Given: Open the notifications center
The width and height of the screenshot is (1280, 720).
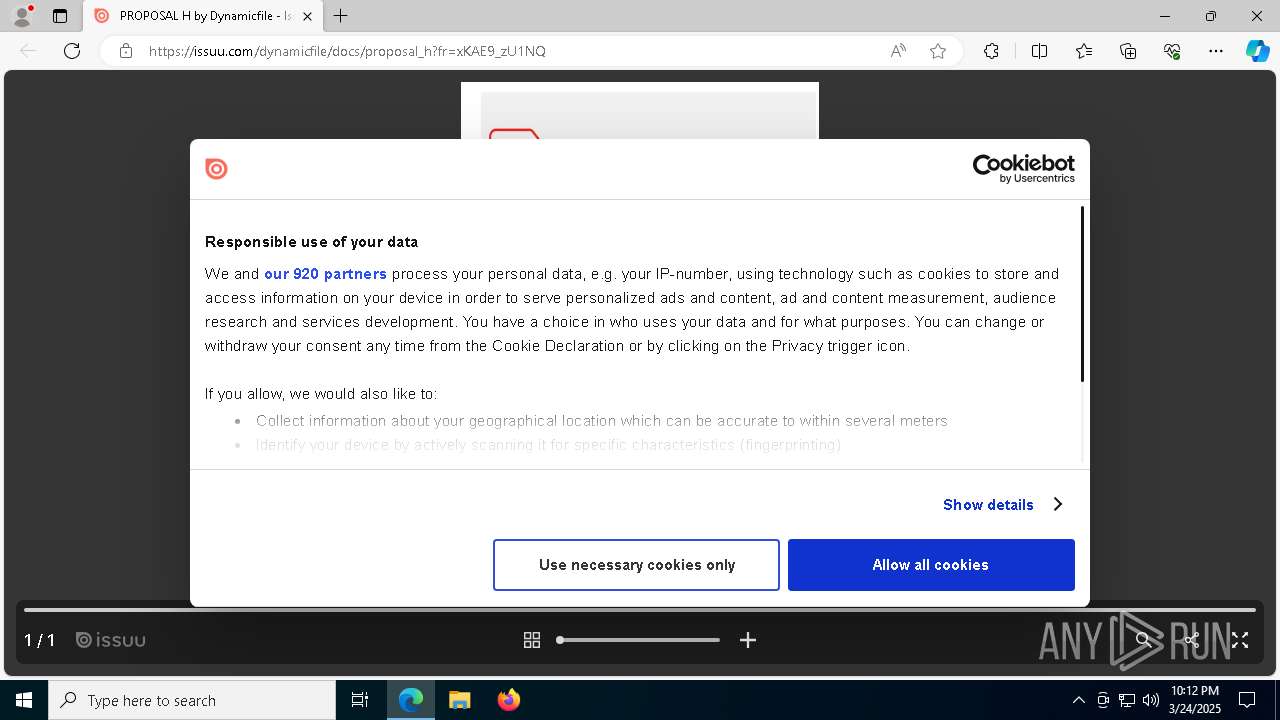Looking at the screenshot, I should [x=1247, y=700].
